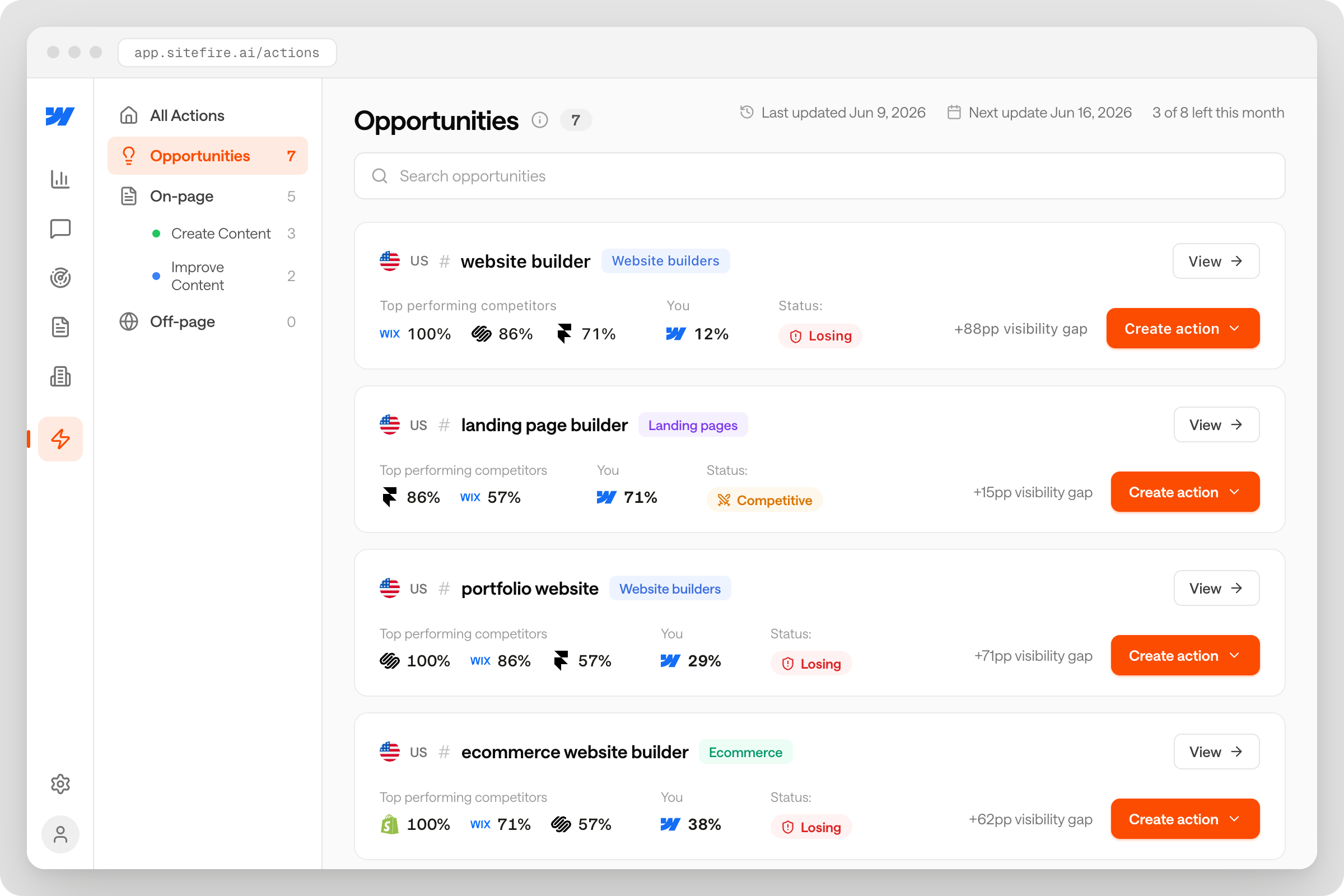Click Framer logo in landing page builder card
1344x896 pixels.
click(390, 497)
